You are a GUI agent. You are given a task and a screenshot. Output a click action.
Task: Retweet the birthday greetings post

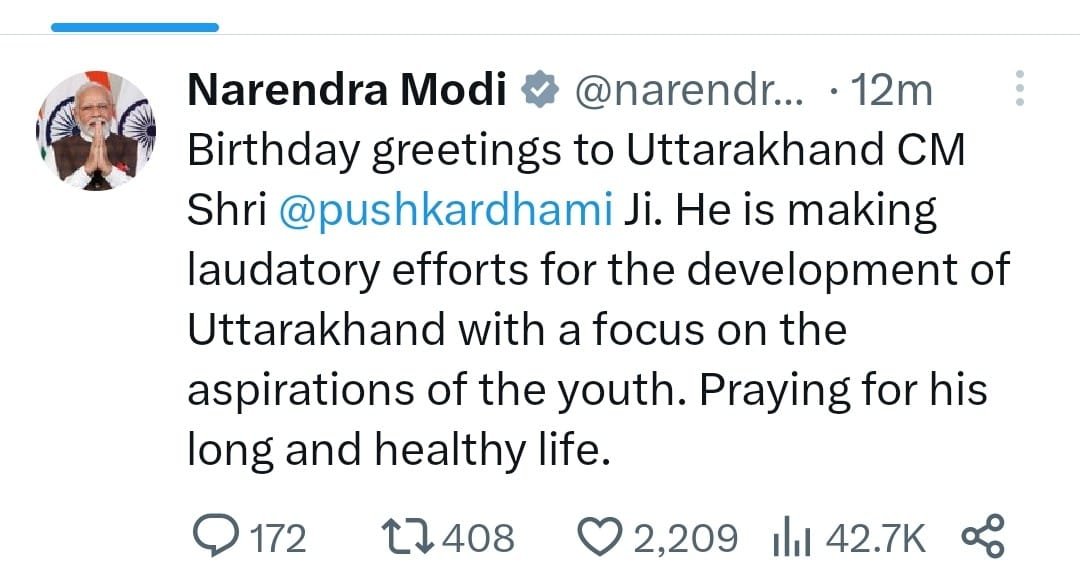(406, 538)
